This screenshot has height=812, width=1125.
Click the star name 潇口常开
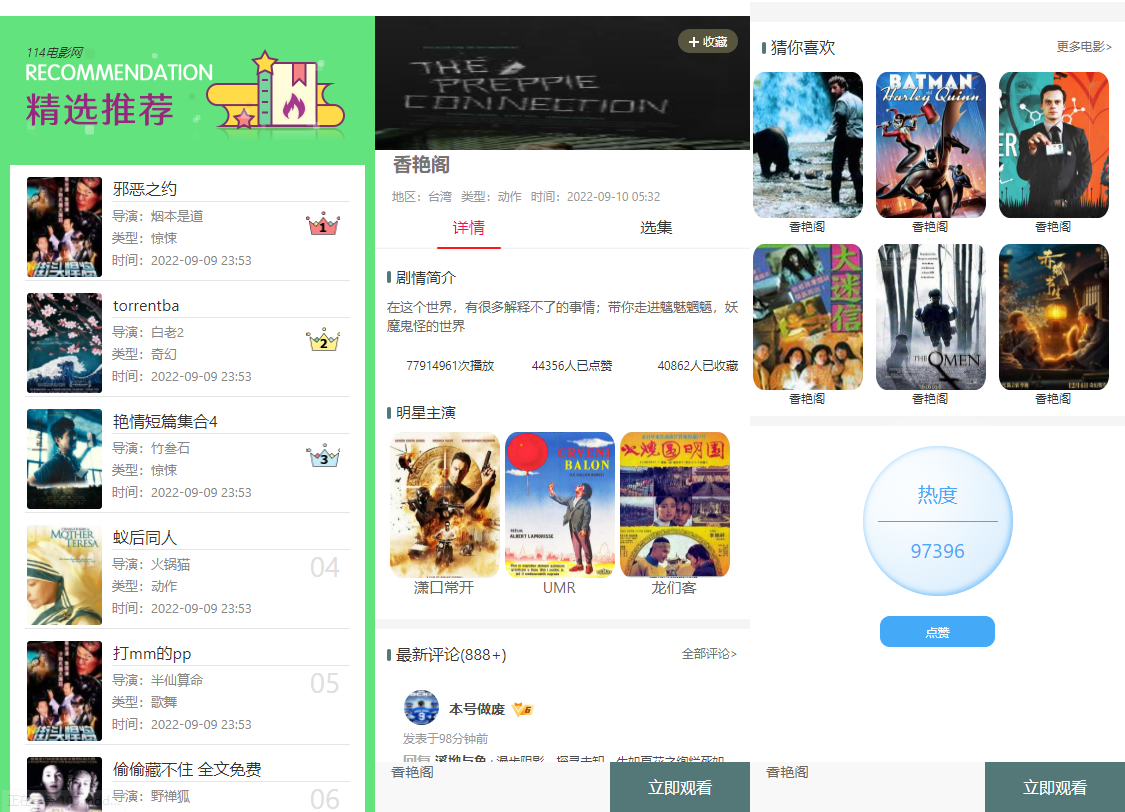point(444,588)
